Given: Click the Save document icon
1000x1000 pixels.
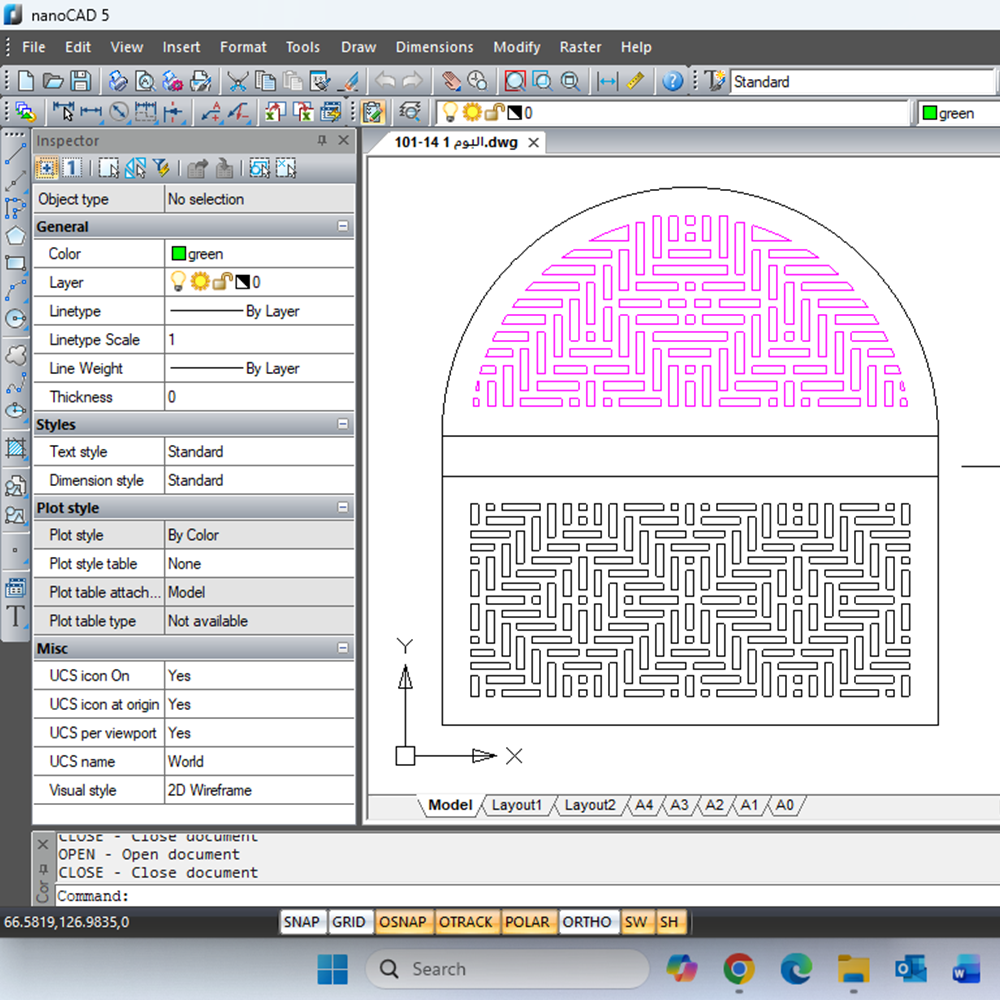Looking at the screenshot, I should click(x=80, y=82).
